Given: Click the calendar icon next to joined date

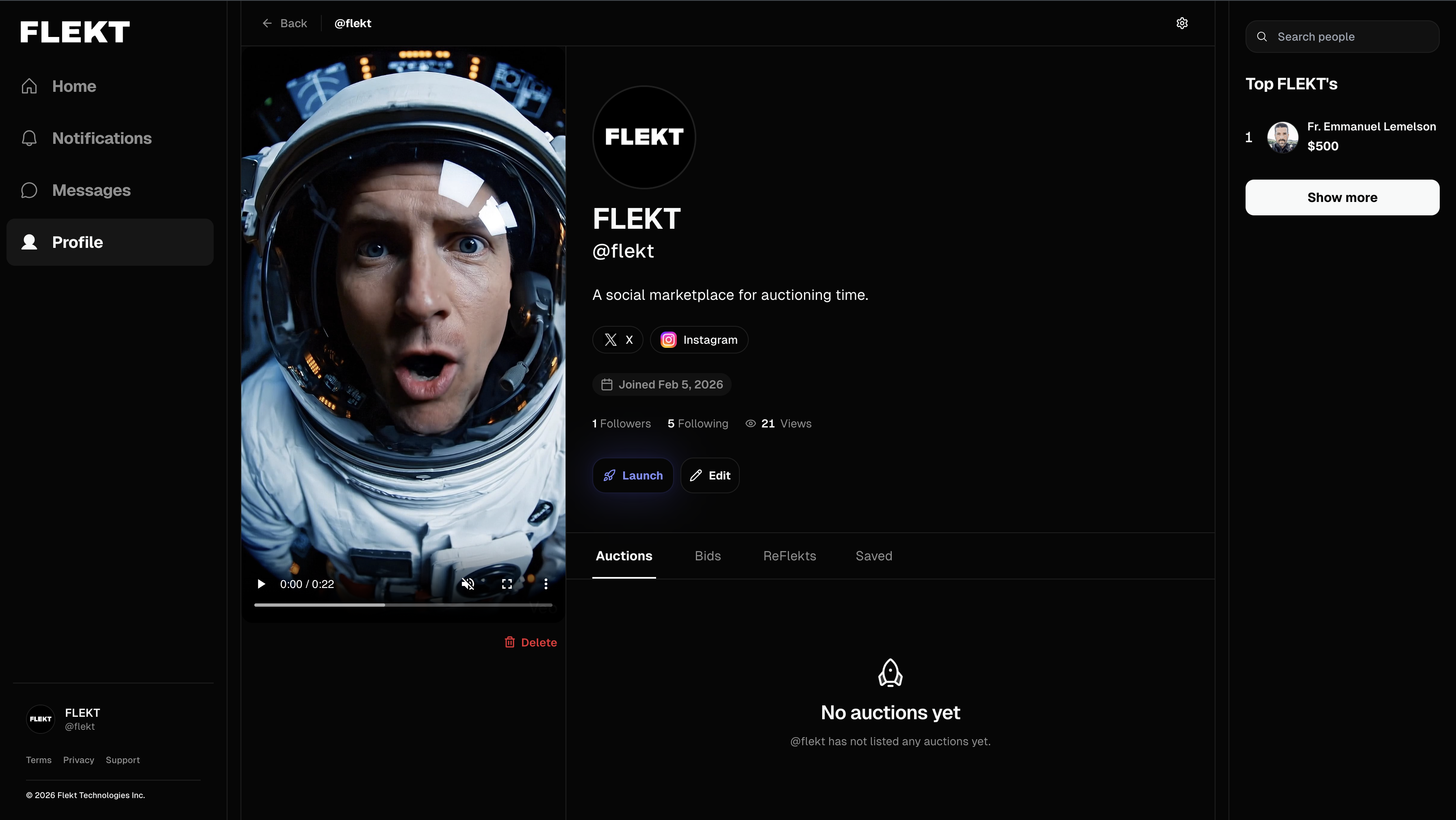Looking at the screenshot, I should click(x=607, y=384).
